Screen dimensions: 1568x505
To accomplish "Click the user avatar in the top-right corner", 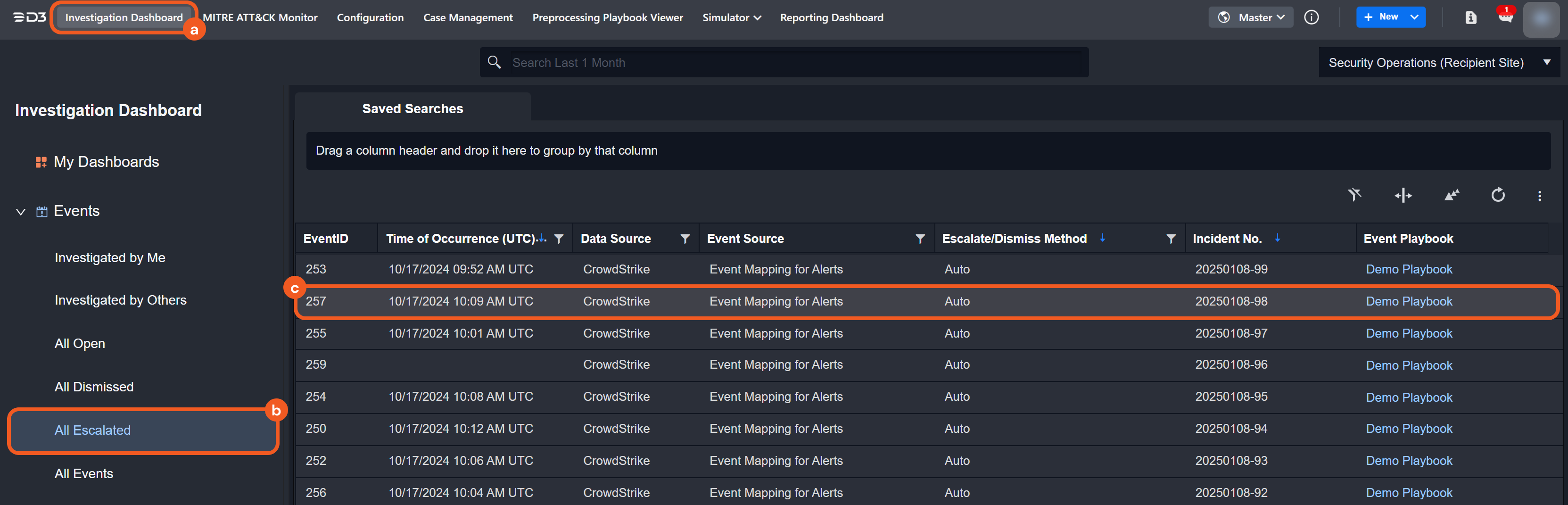I will pyautogui.click(x=1541, y=18).
